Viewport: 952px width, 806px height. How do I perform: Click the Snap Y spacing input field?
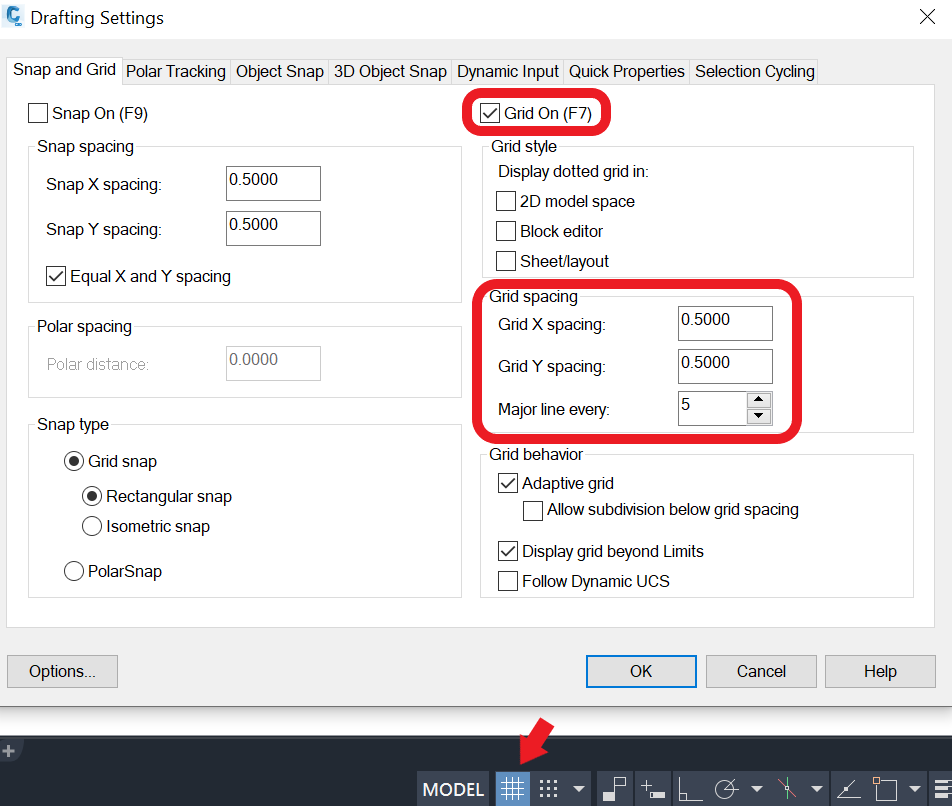pos(273,228)
